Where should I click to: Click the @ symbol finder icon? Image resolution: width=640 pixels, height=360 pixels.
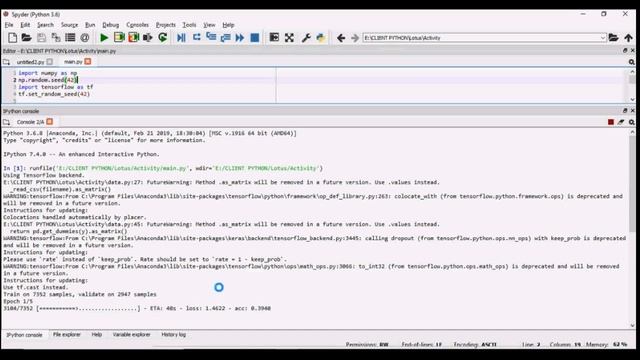[x=85, y=38]
